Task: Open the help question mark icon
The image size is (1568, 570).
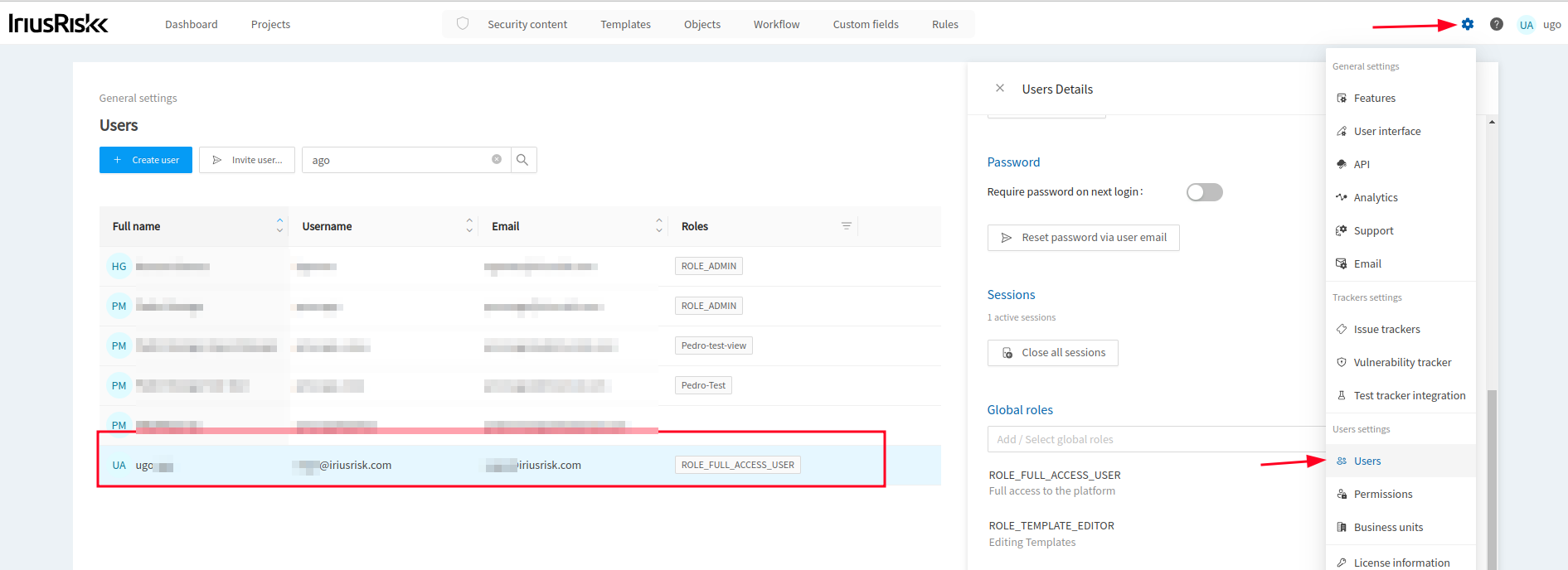Action: click(1496, 24)
